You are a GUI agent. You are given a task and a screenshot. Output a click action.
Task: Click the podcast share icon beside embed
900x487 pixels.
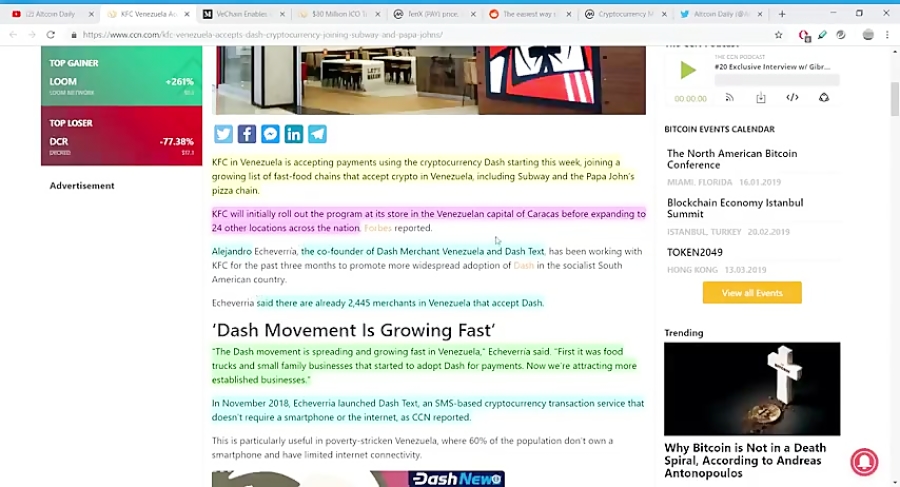point(824,98)
